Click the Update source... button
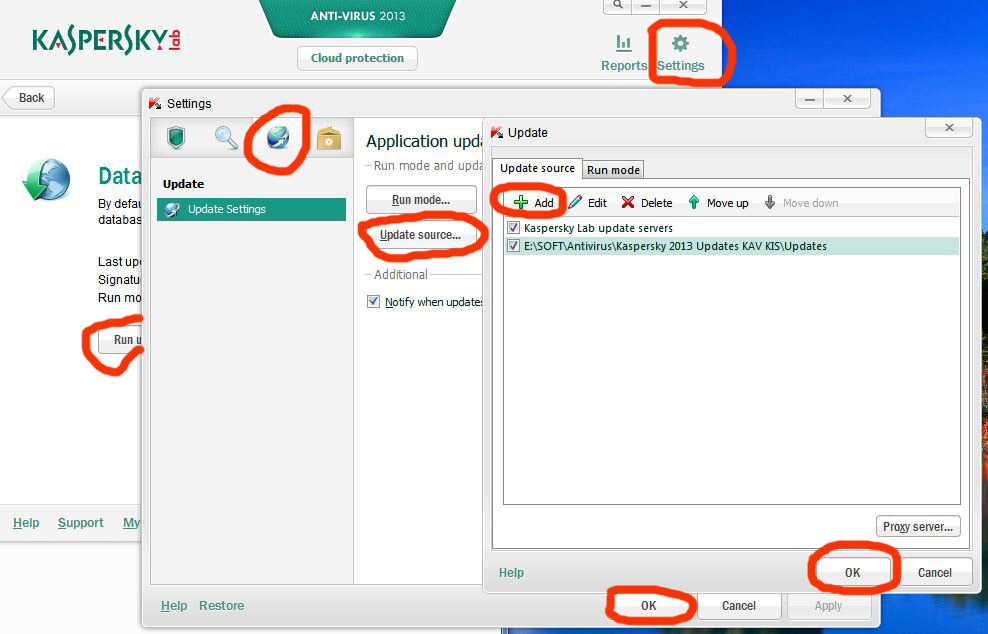 point(420,234)
